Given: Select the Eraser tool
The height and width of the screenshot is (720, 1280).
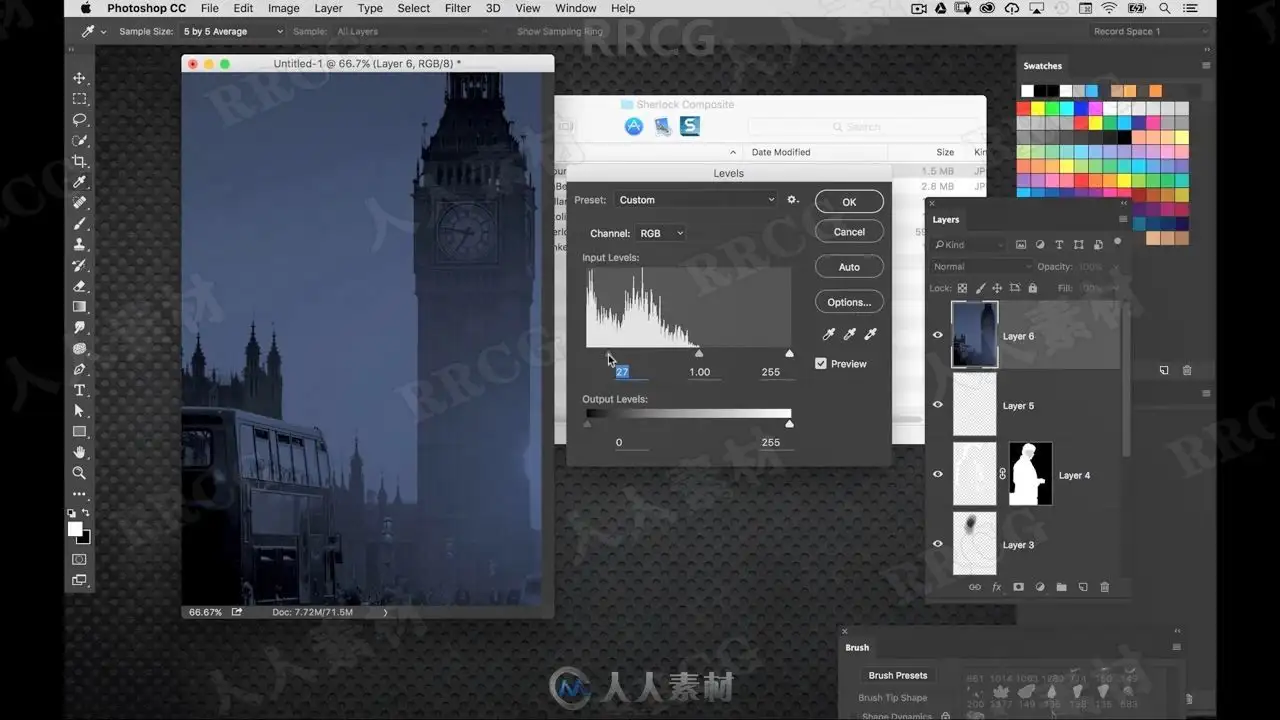Looking at the screenshot, I should 79,286.
